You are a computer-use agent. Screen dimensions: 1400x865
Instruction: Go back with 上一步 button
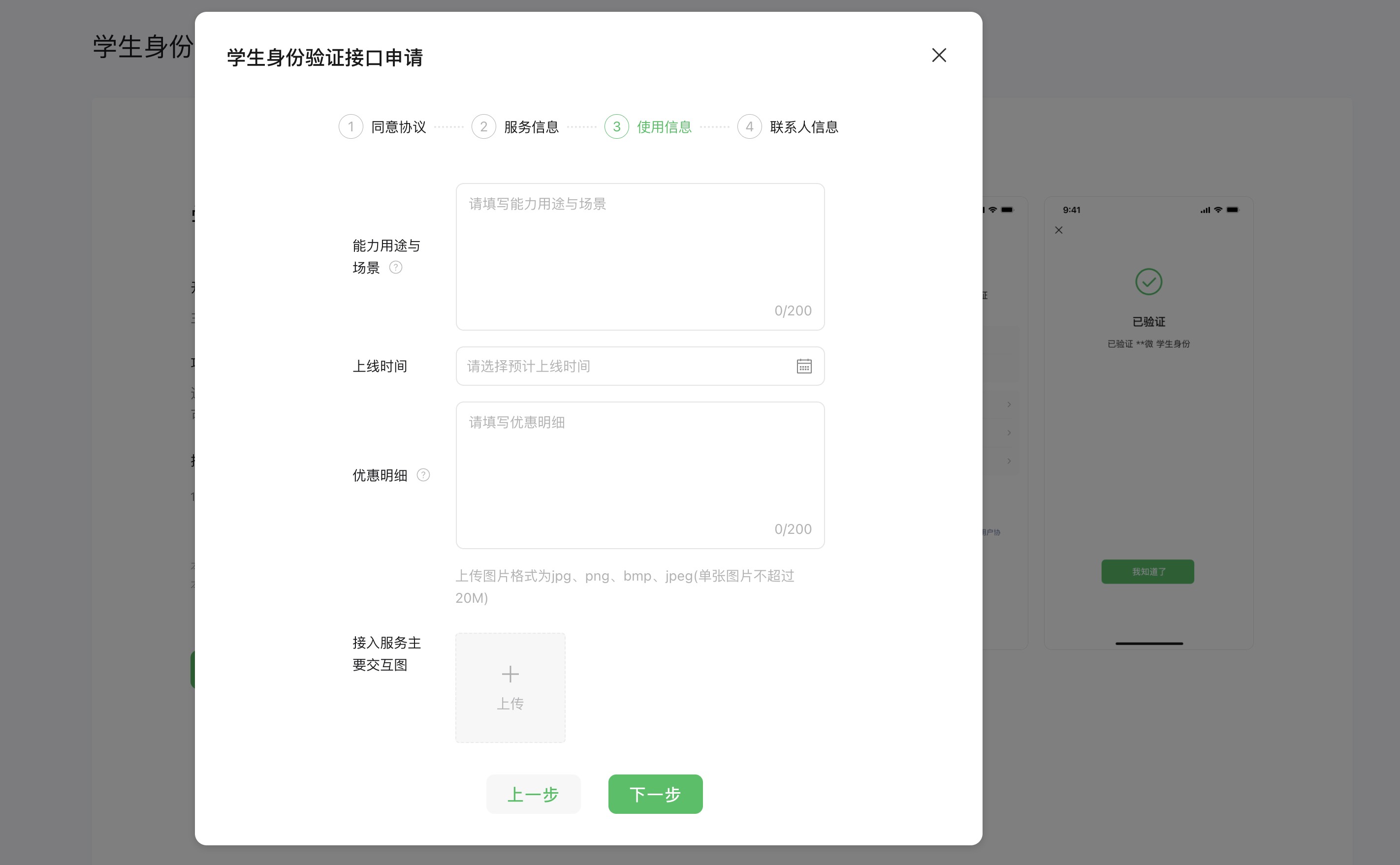coord(533,794)
